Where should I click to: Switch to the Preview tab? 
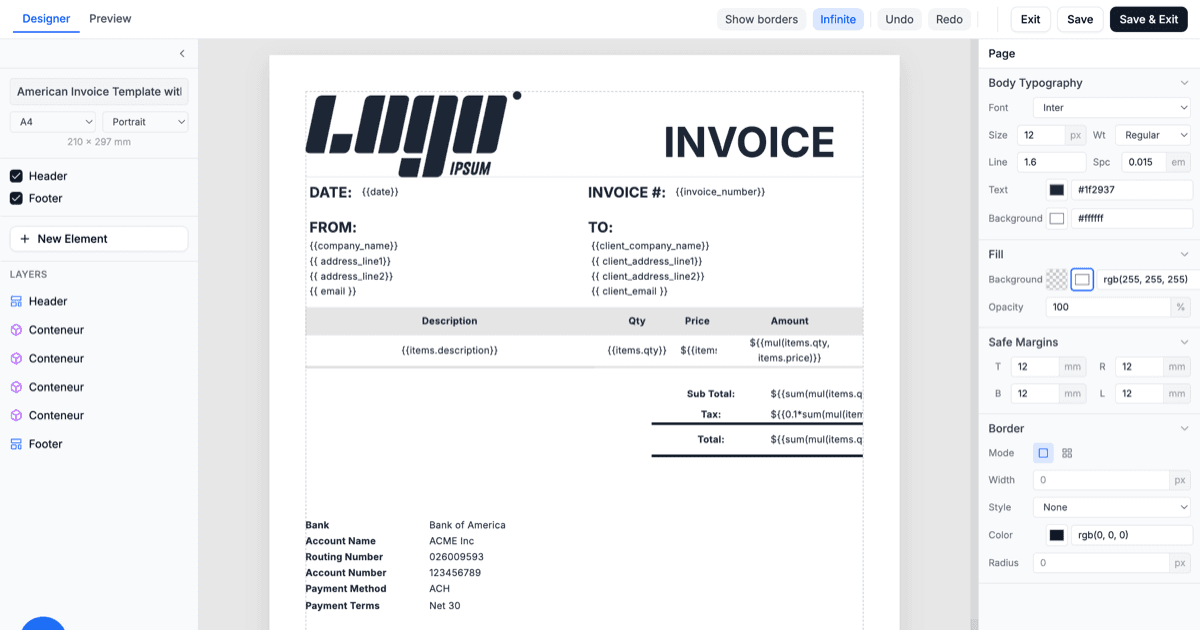(110, 18)
